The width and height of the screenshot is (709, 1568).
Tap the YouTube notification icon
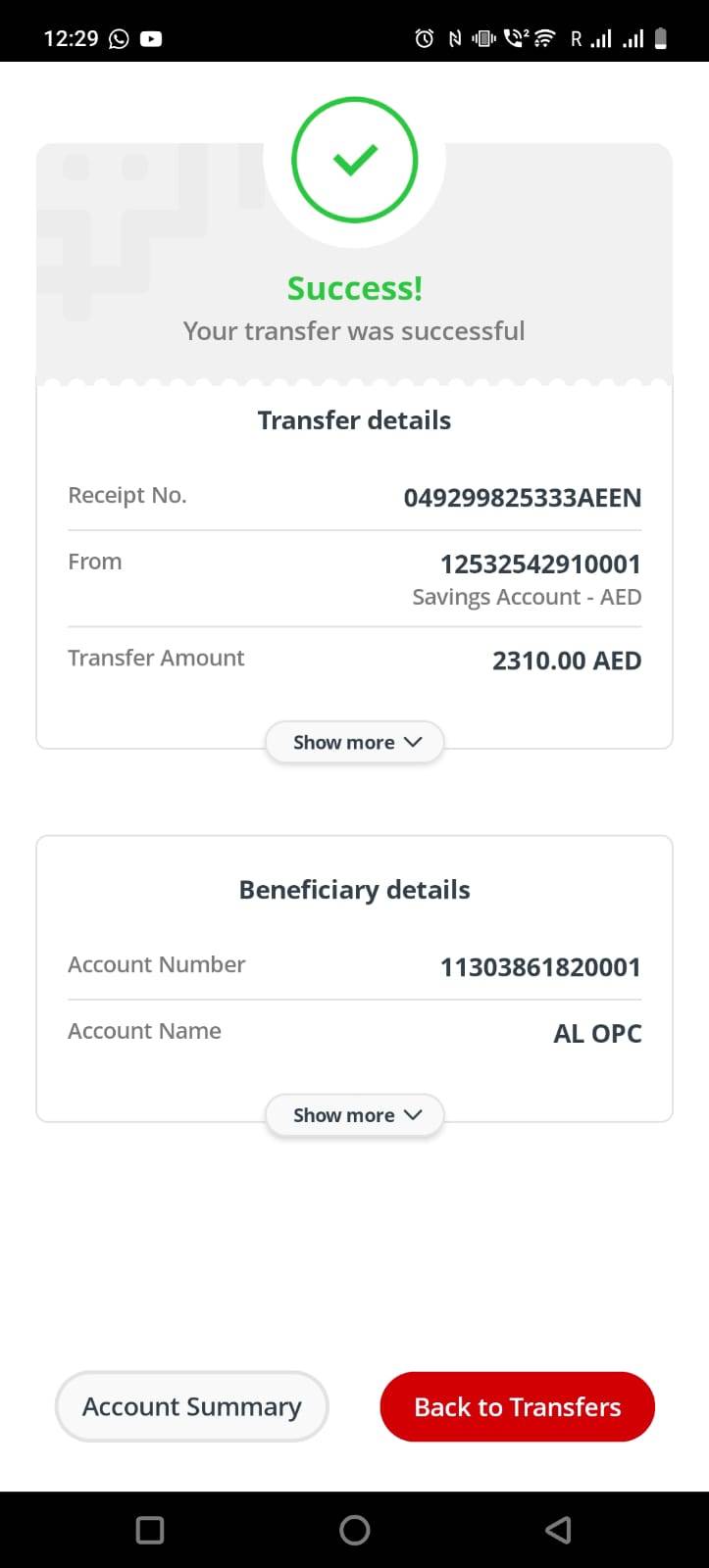151,39
